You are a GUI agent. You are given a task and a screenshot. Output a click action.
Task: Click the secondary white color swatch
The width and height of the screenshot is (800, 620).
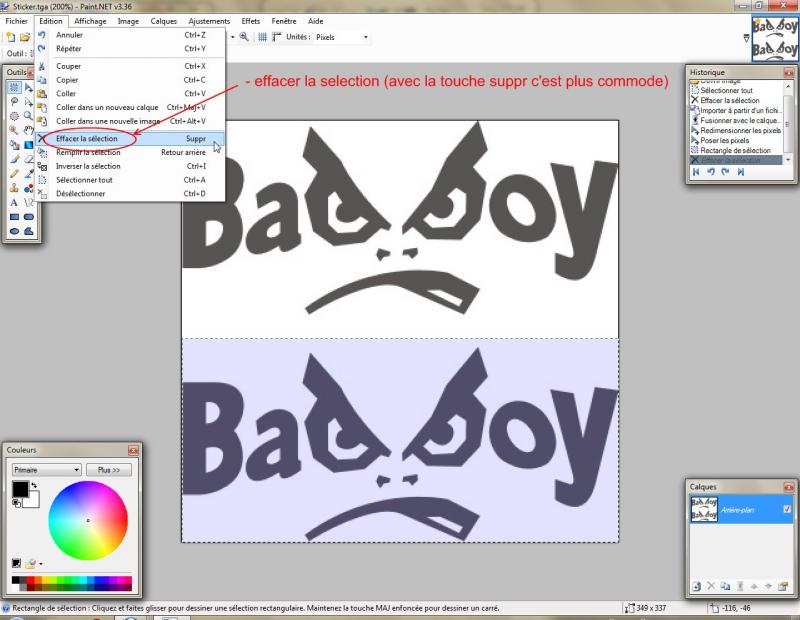click(33, 501)
